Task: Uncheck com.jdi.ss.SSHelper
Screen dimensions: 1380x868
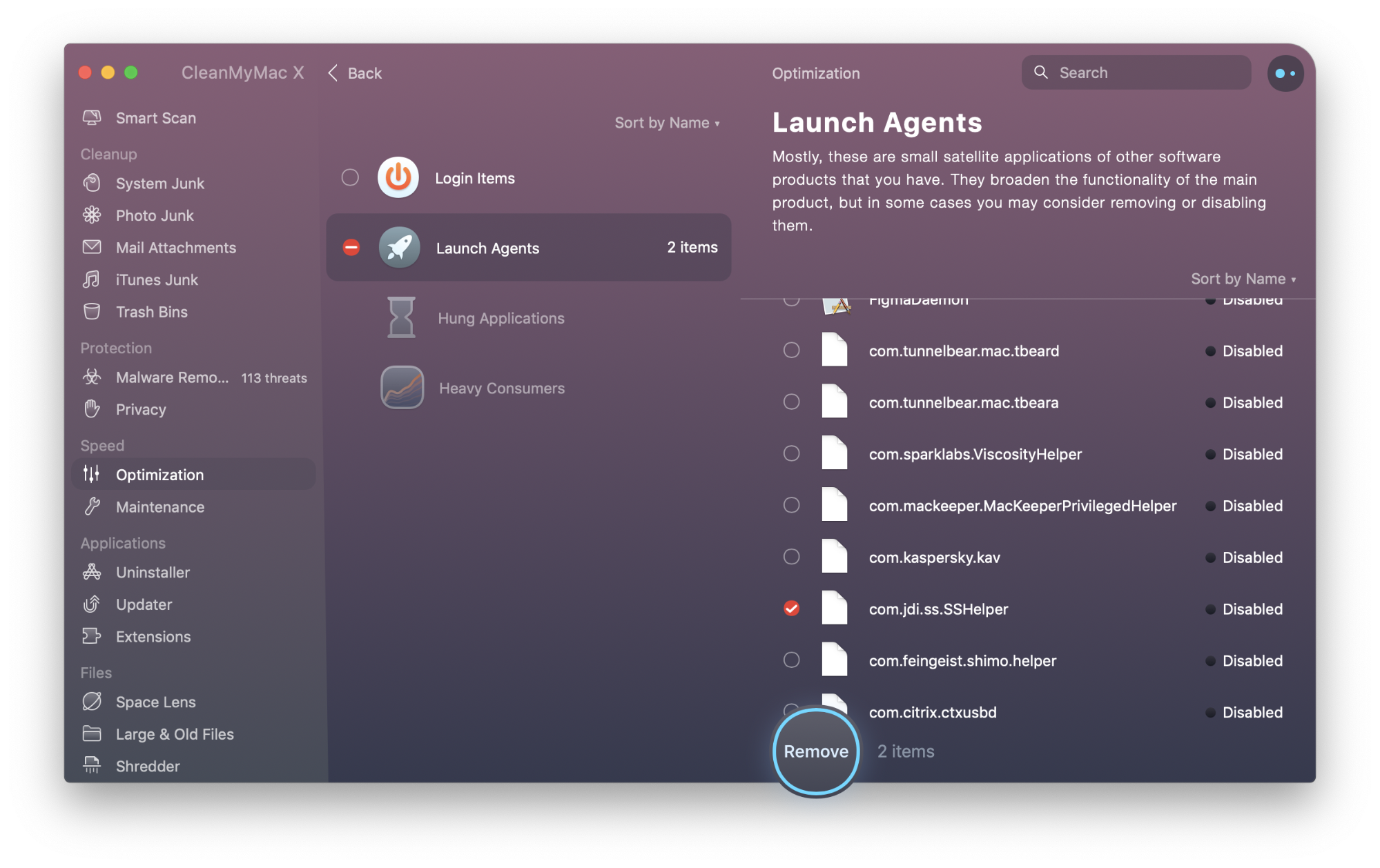Action: click(x=792, y=609)
